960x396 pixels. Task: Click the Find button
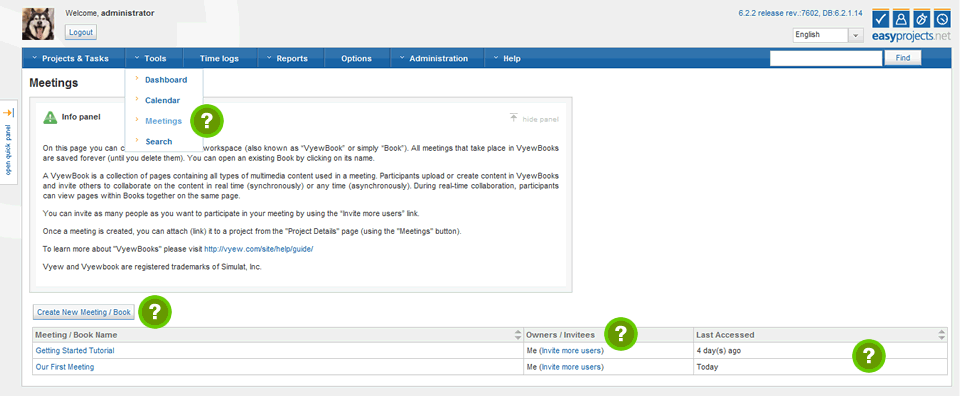tap(902, 58)
